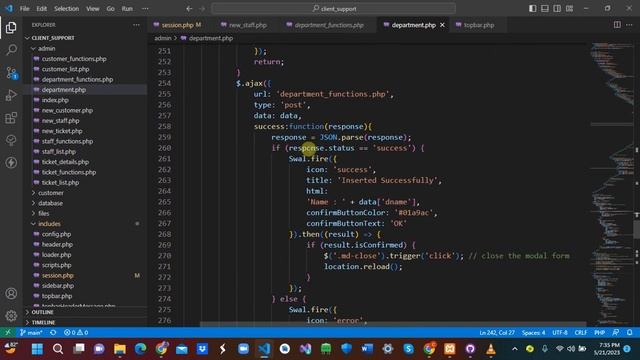Click the search box showing client_support
The image size is (640, 360).
333,9
